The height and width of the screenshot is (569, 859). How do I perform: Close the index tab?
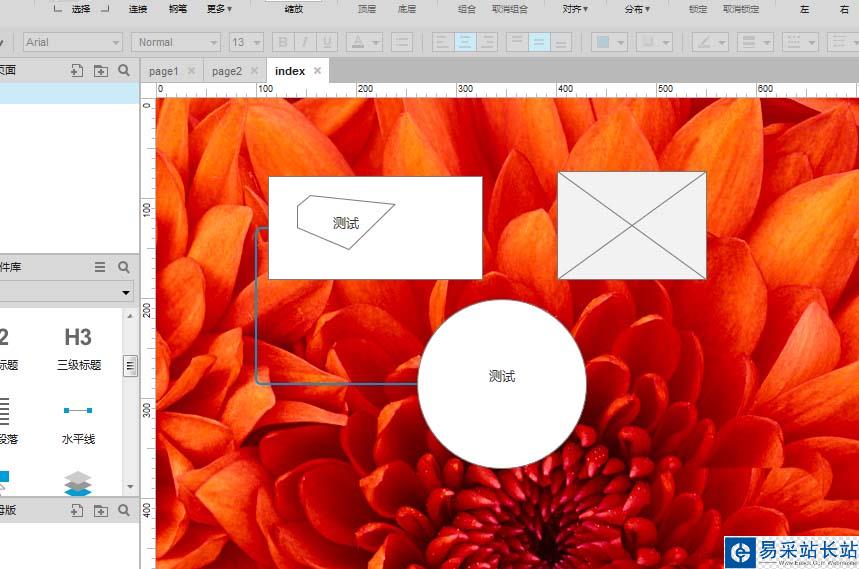point(317,71)
